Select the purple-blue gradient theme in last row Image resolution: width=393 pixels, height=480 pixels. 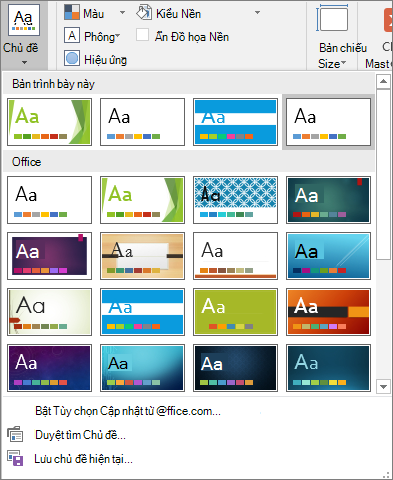tap(49, 368)
